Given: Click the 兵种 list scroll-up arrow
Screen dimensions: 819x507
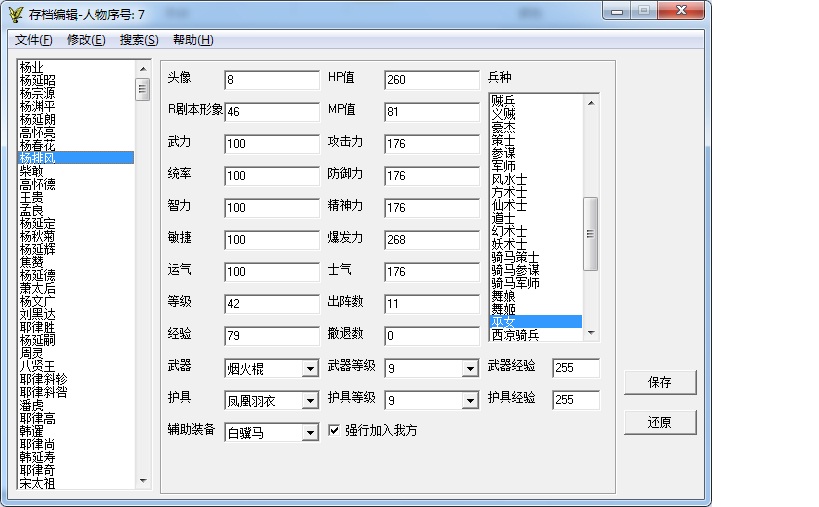Looking at the screenshot, I should [591, 103].
